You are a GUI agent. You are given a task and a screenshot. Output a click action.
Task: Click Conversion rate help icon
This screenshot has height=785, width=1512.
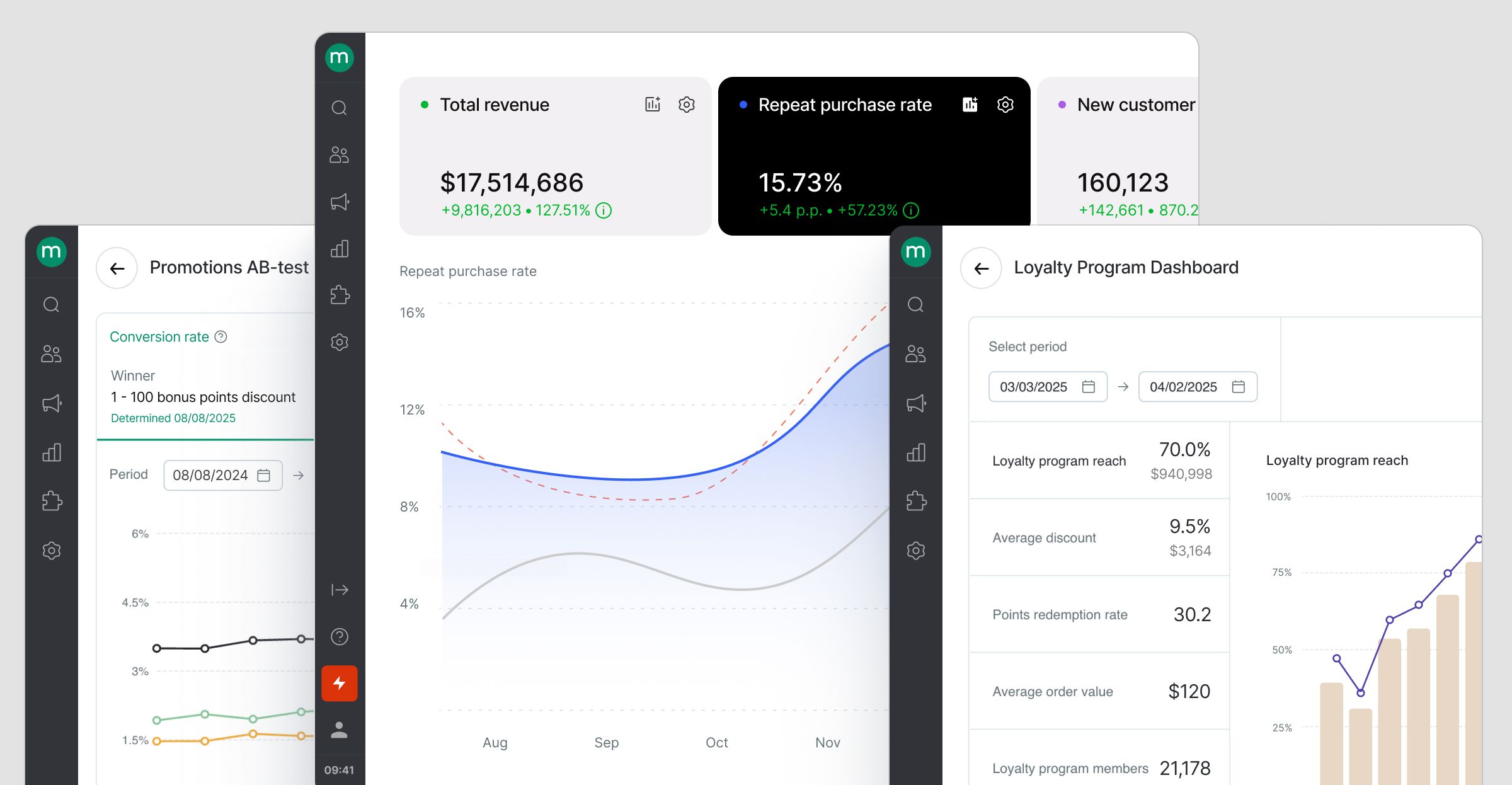click(220, 337)
